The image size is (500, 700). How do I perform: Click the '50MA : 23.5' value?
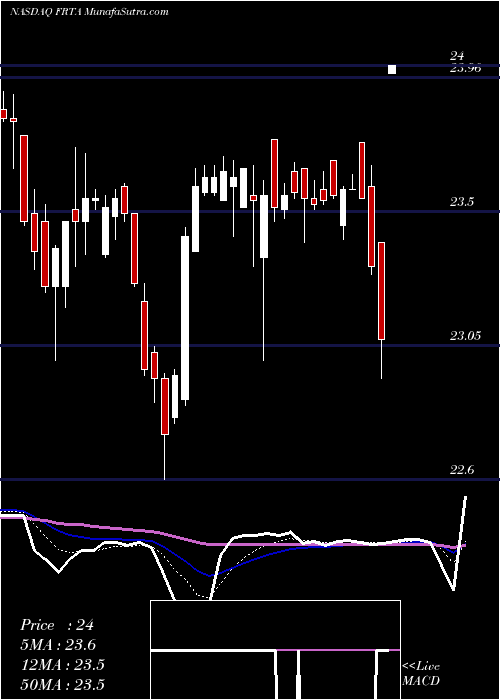pos(62,684)
